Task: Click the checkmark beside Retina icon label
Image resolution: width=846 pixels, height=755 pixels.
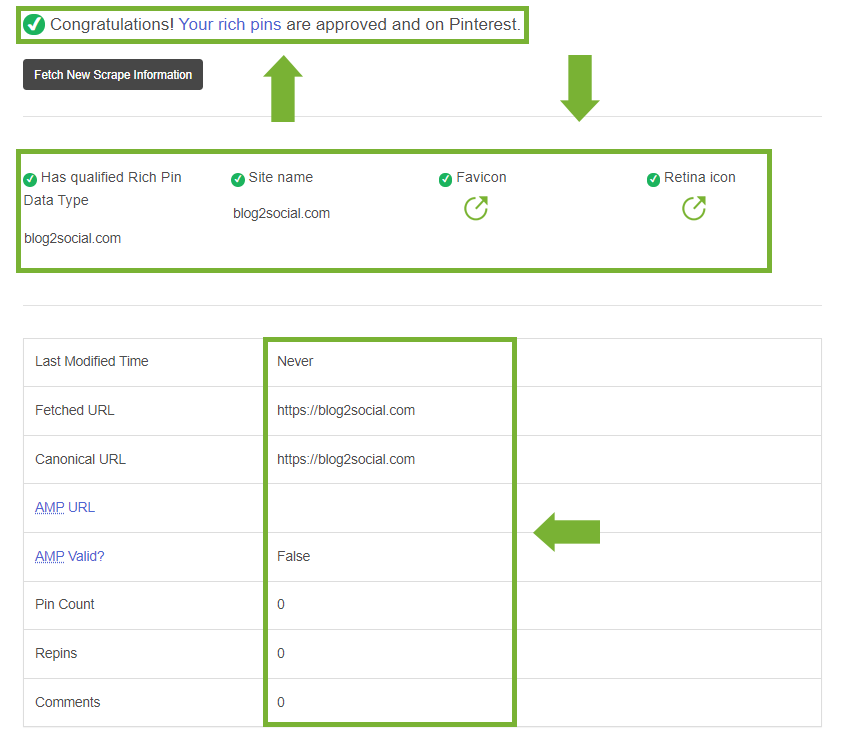Action: [x=653, y=180]
